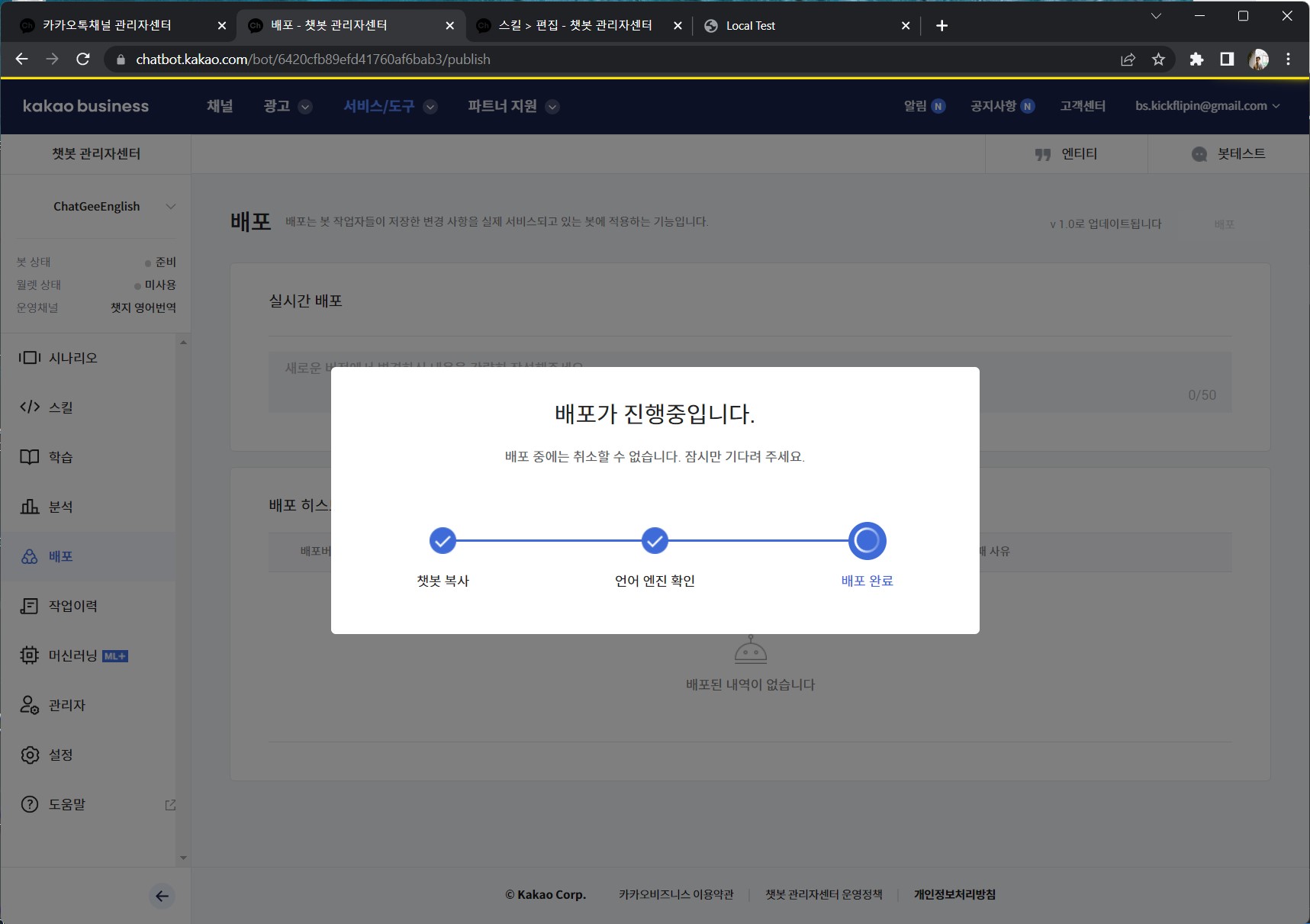Viewport: 1310px width, 924px height.
Task: Click the 공지사항 notices link
Action: [1003, 106]
